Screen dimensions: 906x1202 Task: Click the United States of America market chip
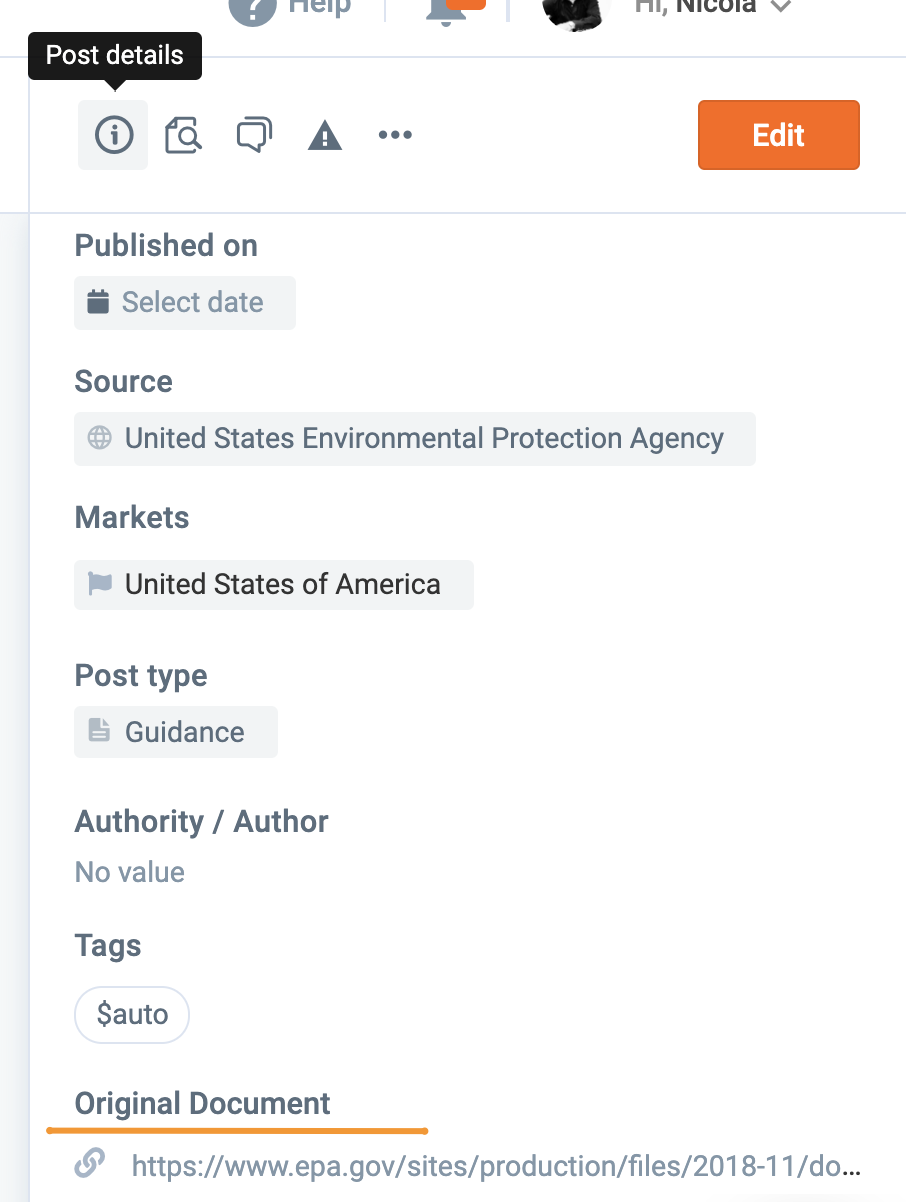click(x=282, y=584)
